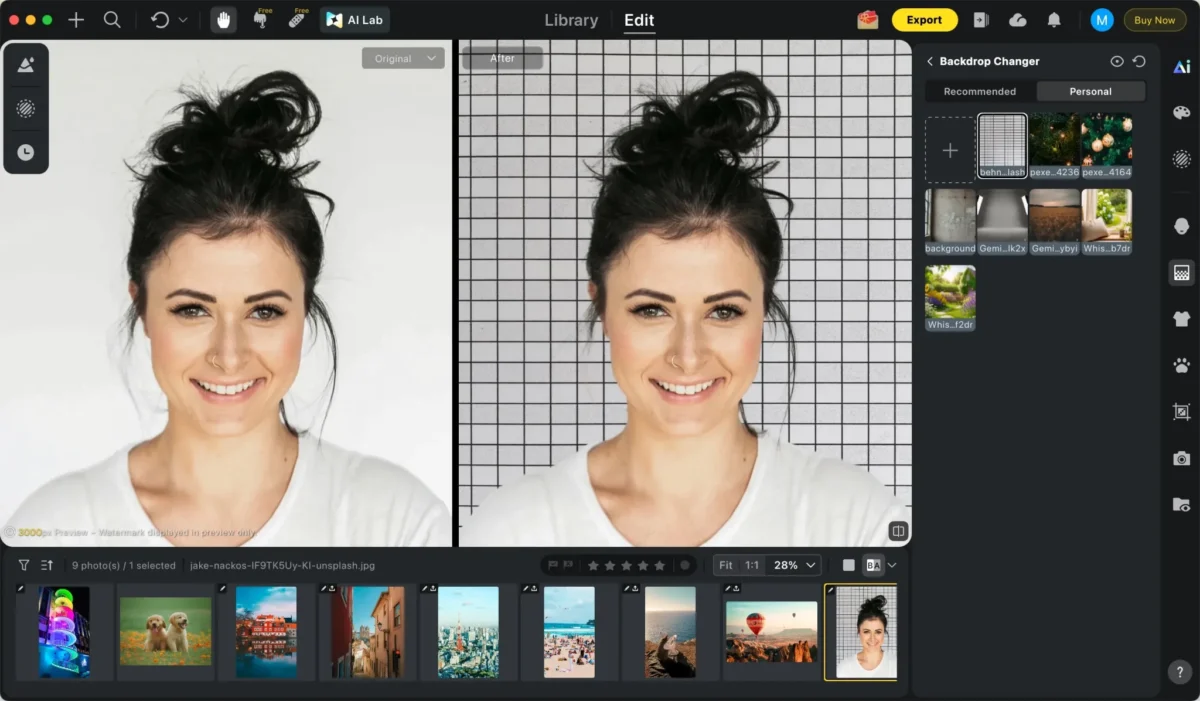Switch to the Library tab
1200x701 pixels.
coord(571,20)
